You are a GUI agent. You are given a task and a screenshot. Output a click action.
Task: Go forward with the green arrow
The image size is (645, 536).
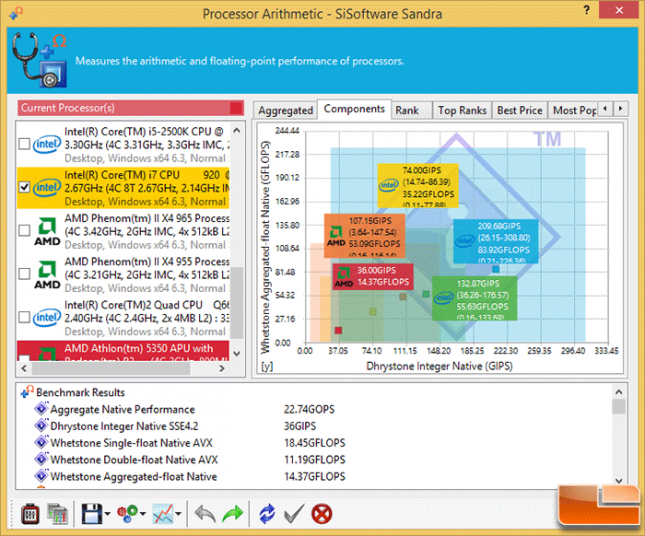click(x=233, y=514)
